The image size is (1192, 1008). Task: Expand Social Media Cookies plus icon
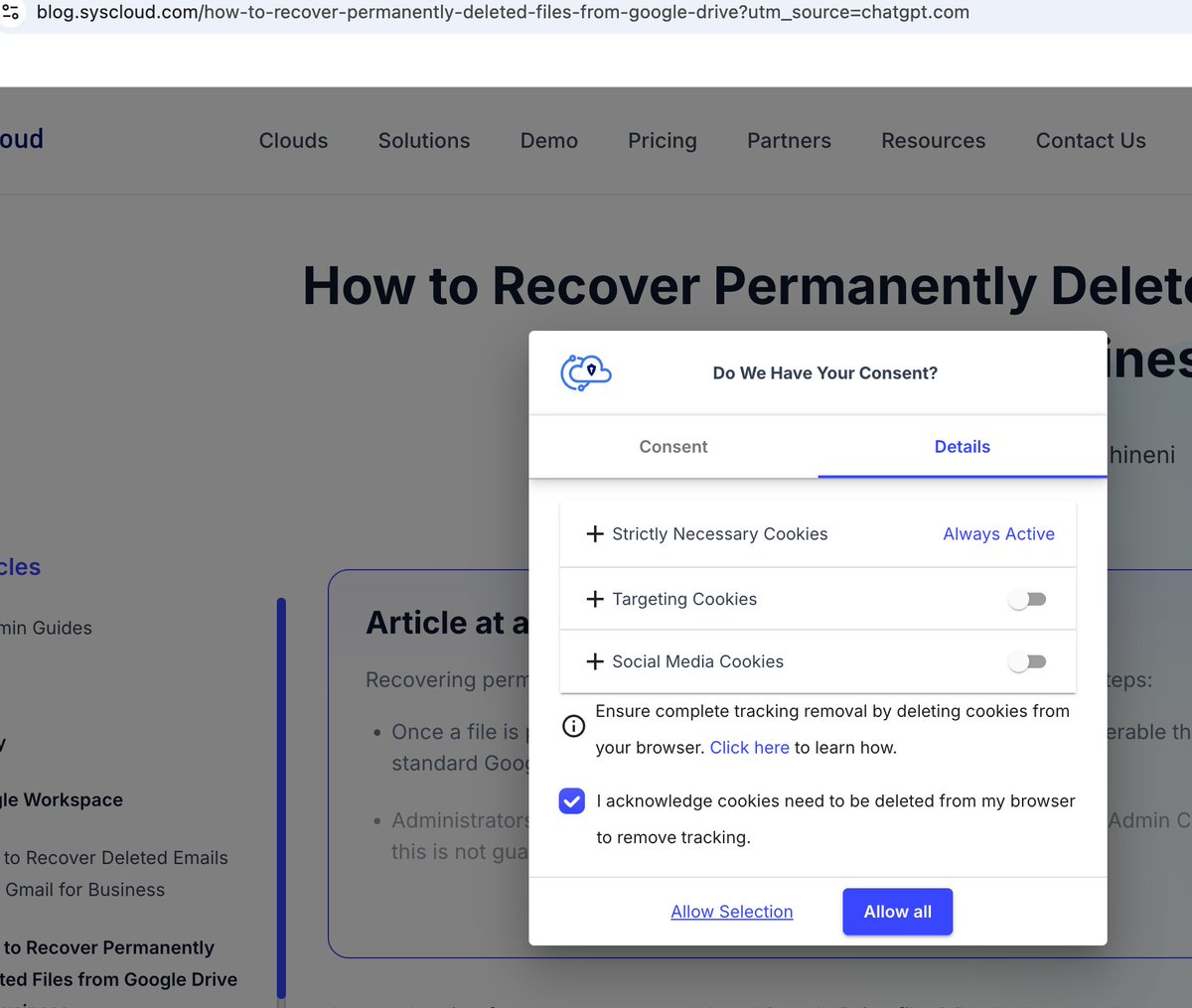point(595,661)
